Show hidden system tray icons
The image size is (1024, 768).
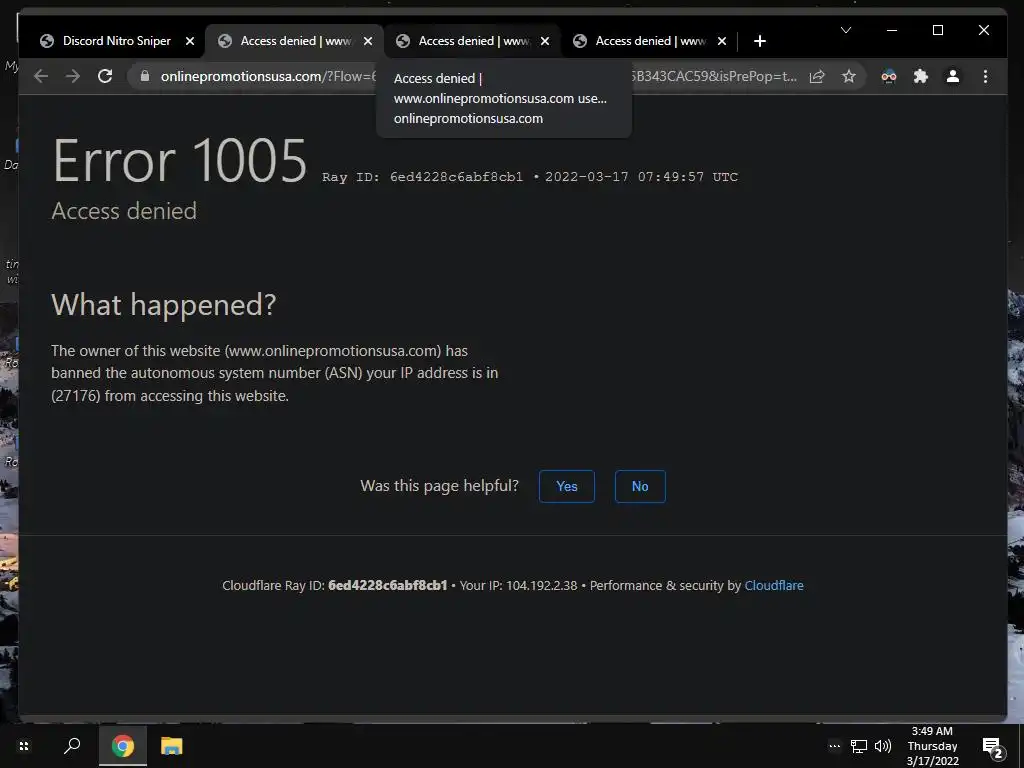(835, 746)
